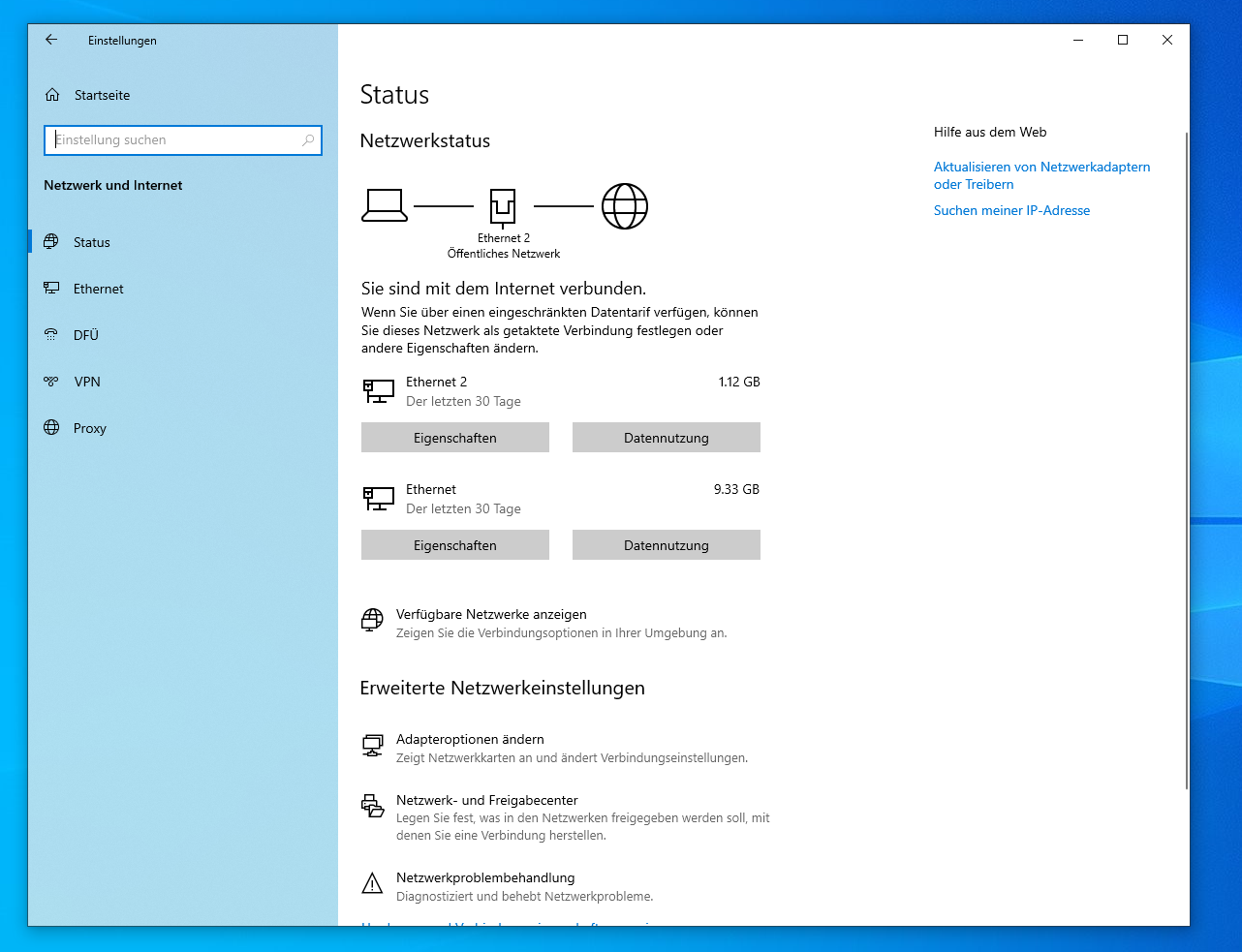Open Aktualisieren von Netzwerkadaptern oder Treibern link
1242x952 pixels.
pos(1042,175)
